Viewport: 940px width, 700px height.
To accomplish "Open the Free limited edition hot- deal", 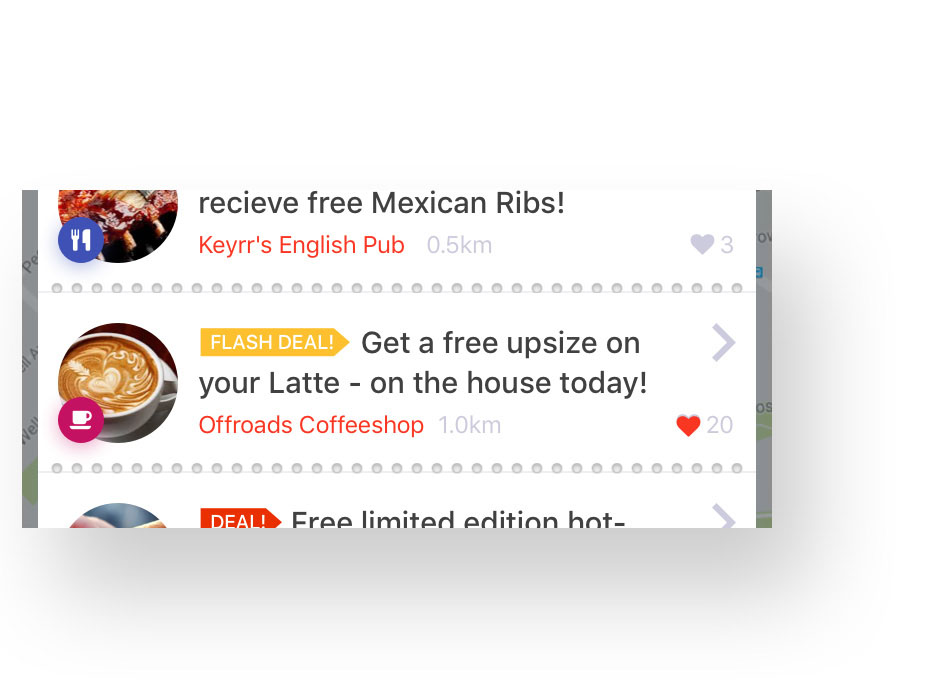I will point(458,519).
